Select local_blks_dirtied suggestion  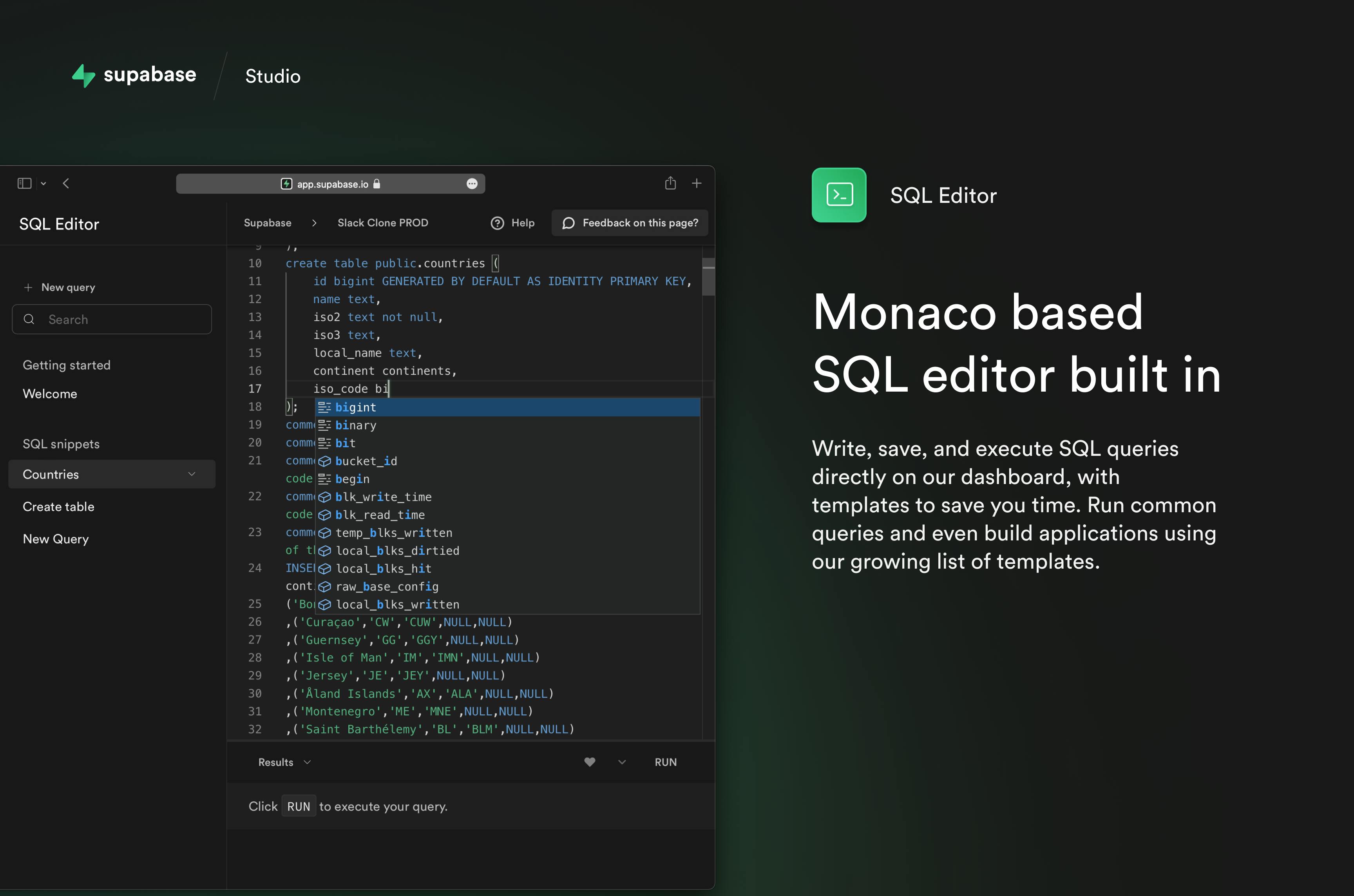(x=508, y=551)
